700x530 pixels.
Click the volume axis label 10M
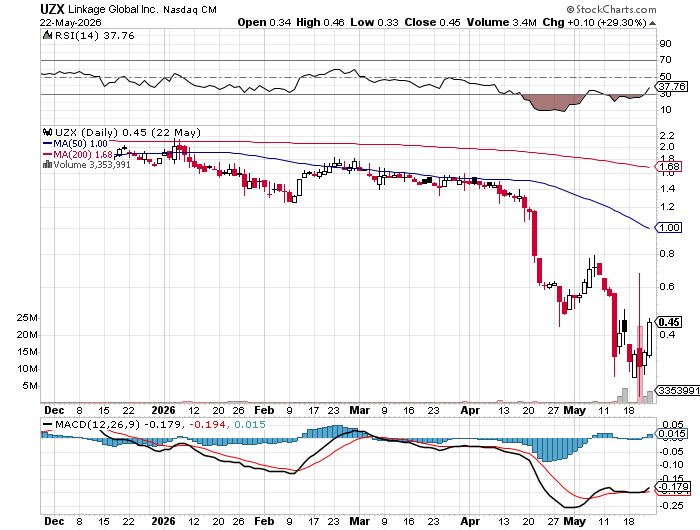27,369
